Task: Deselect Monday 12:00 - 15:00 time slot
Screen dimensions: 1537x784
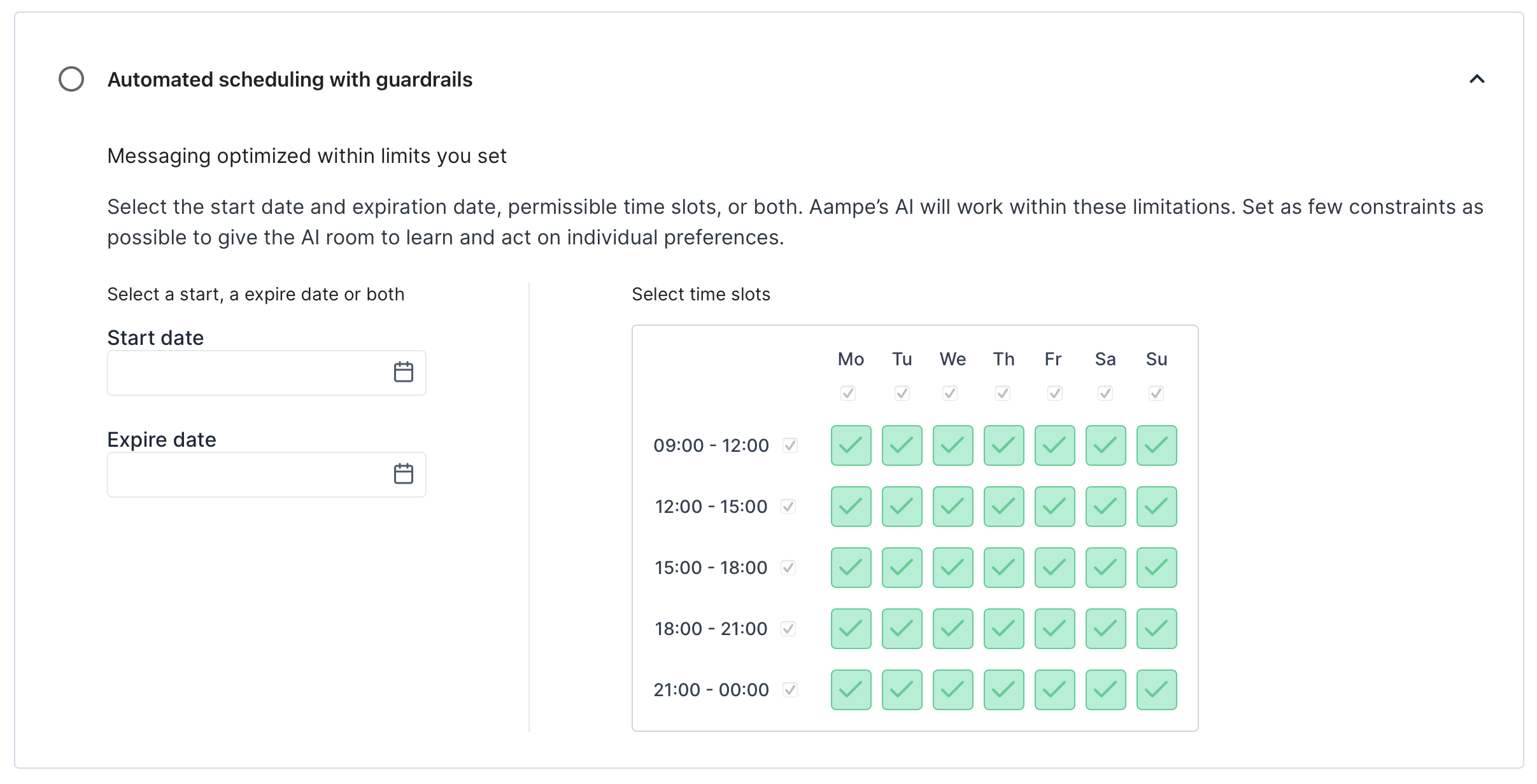Action: [851, 507]
